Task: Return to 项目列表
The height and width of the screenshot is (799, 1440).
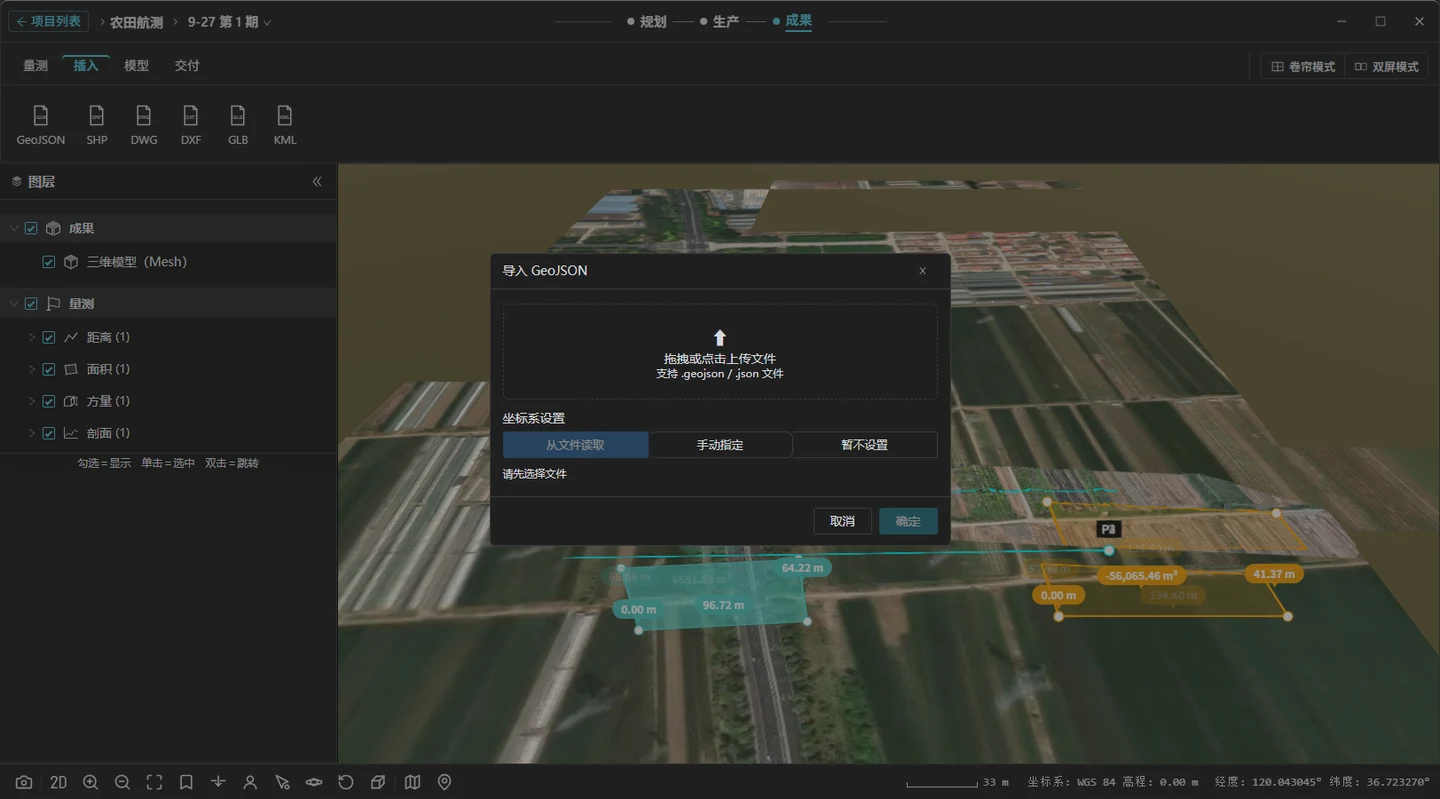Action: (48, 21)
